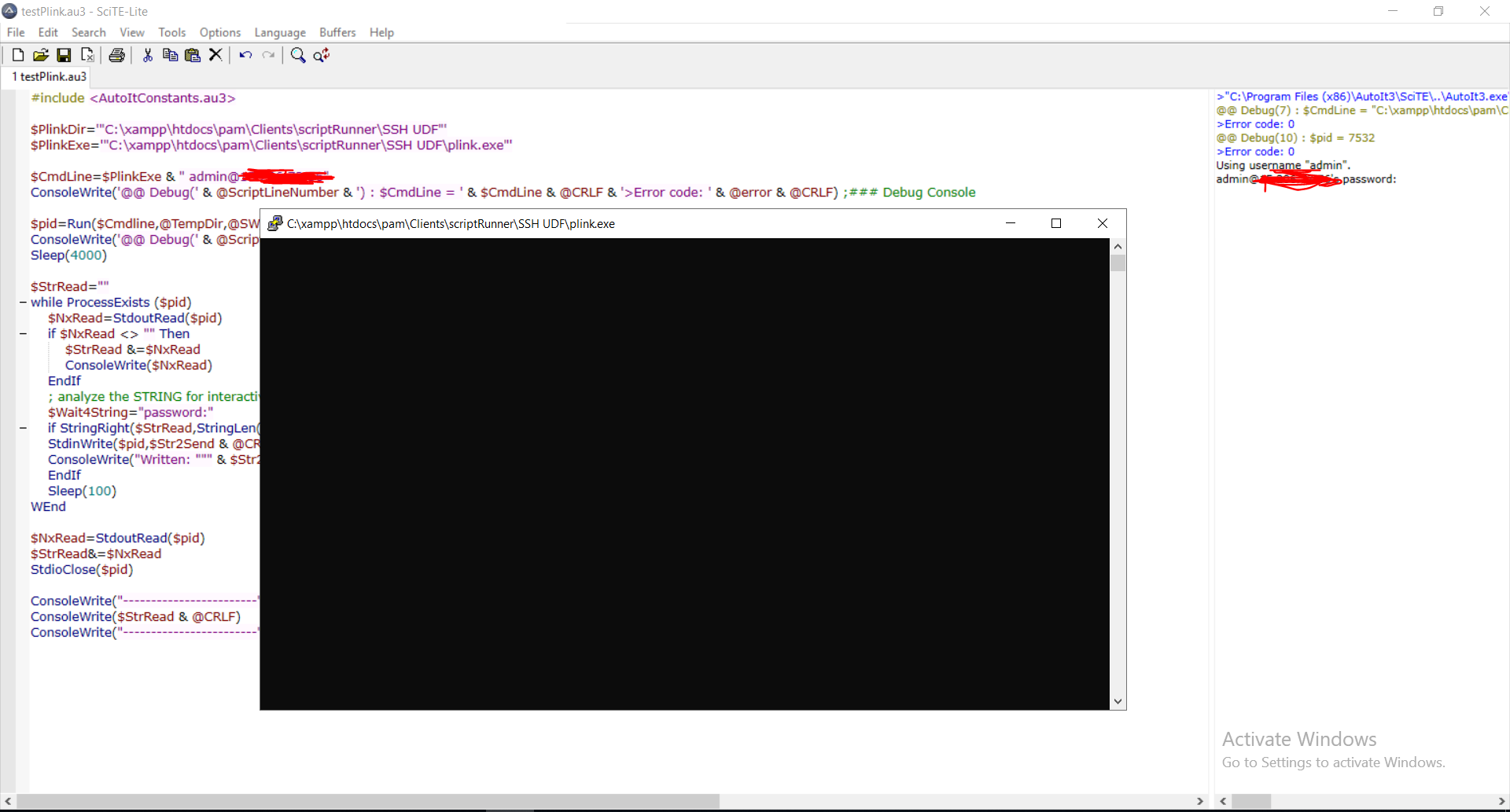Open the Edit menu

[48, 32]
